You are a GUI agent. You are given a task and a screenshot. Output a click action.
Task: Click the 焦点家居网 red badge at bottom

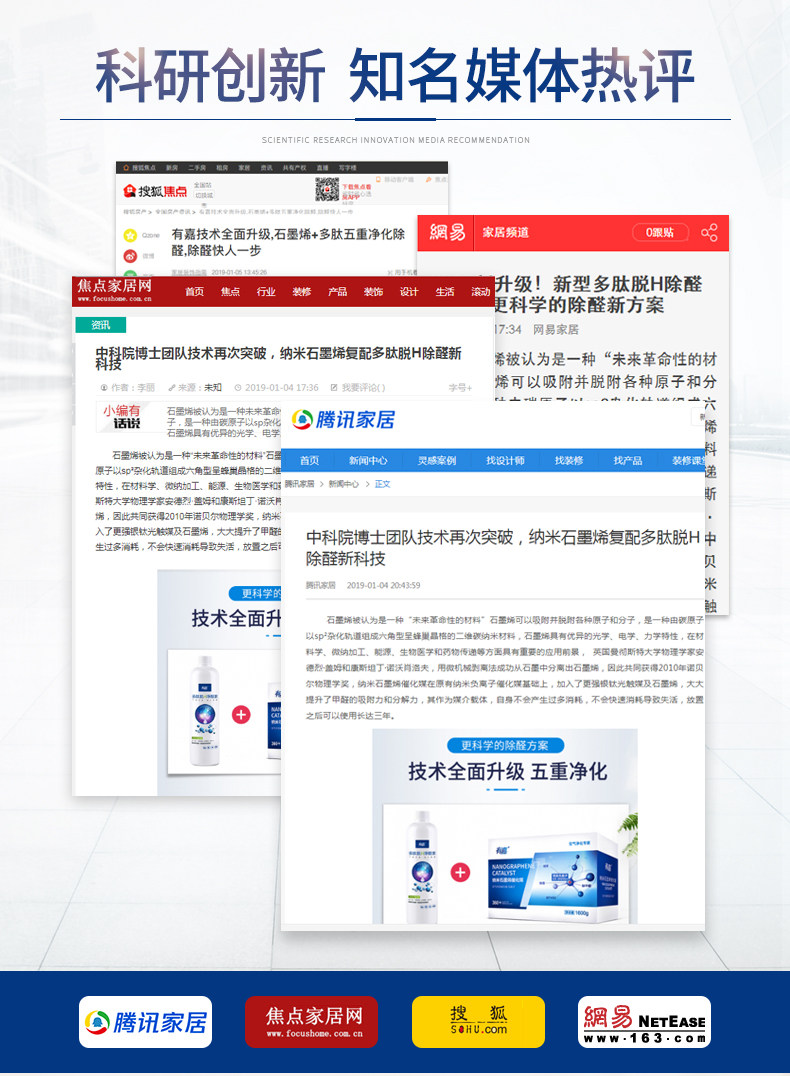pos(312,1022)
